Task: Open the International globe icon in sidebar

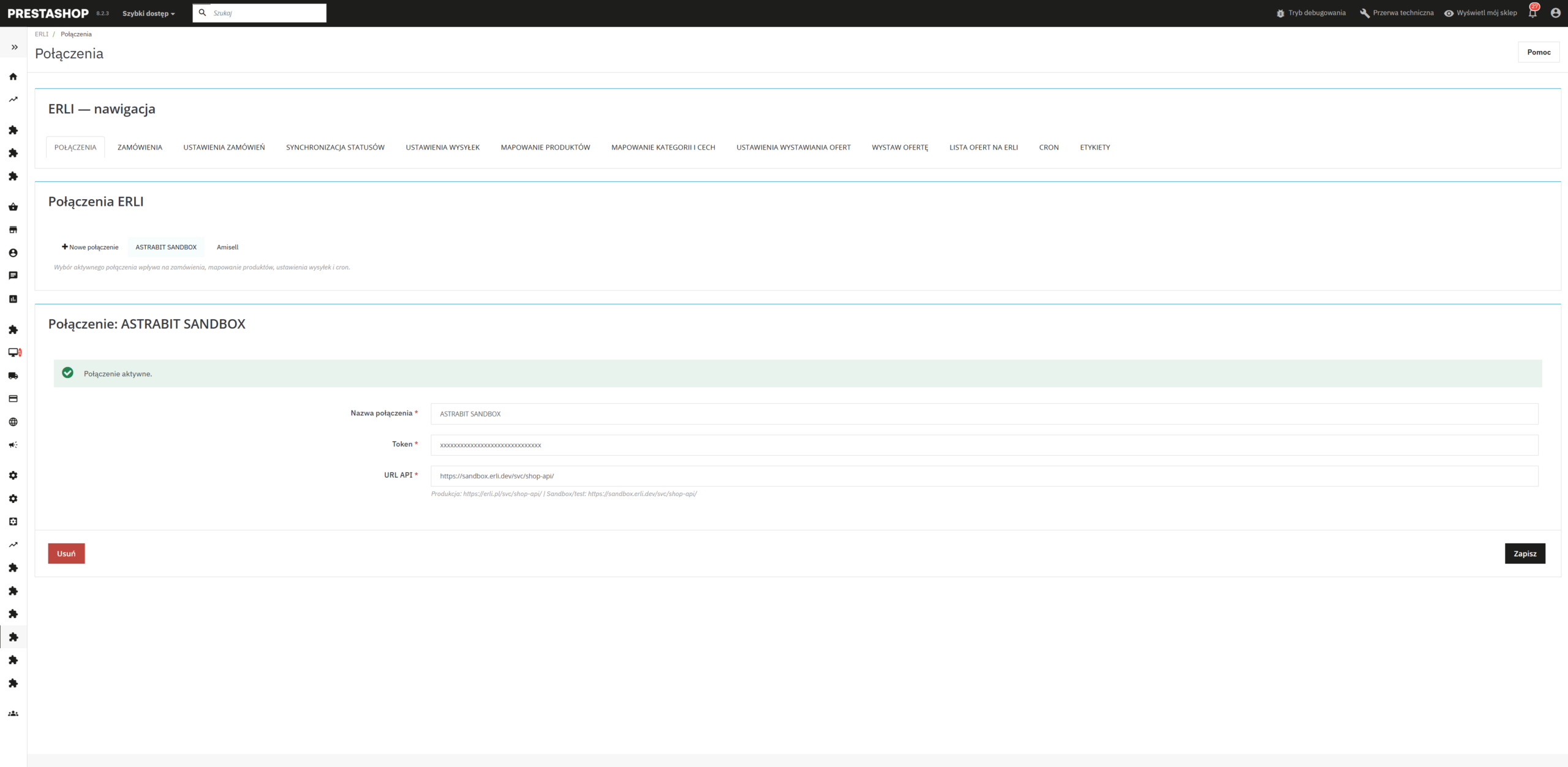Action: point(13,422)
